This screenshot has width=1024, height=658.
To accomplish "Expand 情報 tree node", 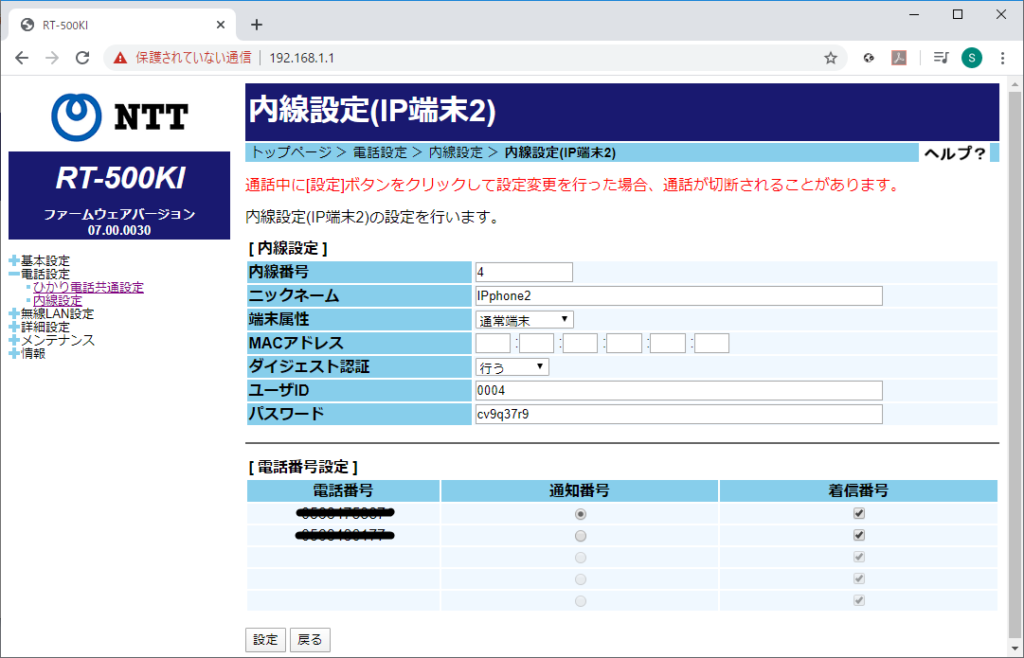I will 14,354.
